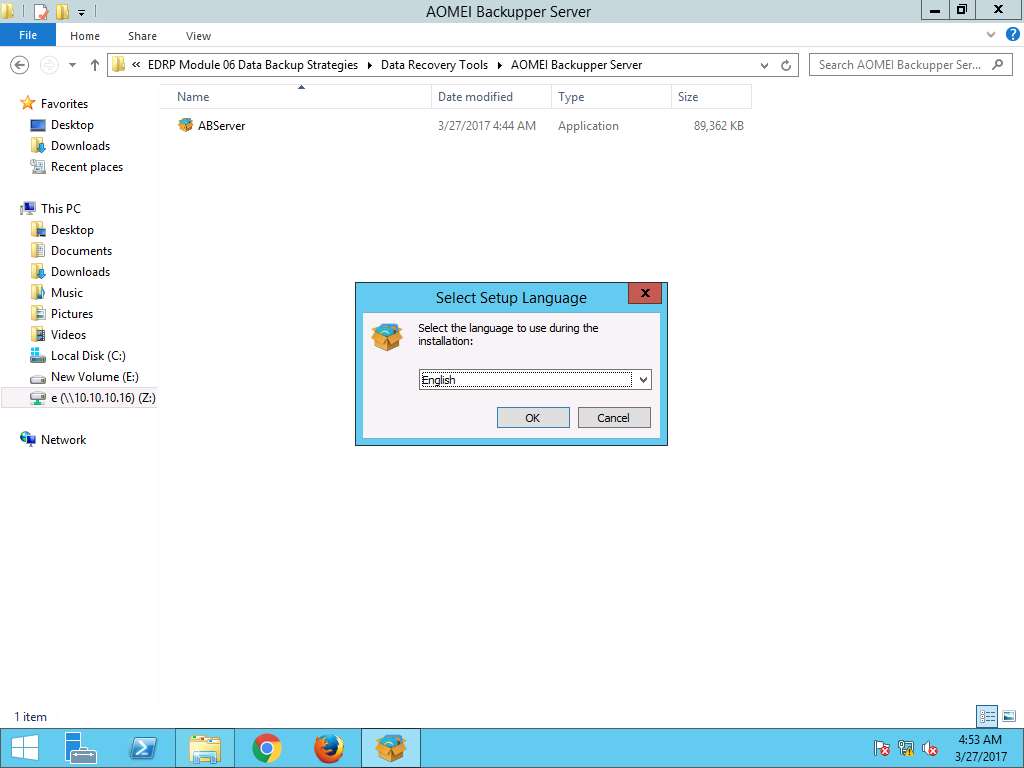The image size is (1024, 768).
Task: Open Recent places in Favorites
Action: tap(87, 167)
